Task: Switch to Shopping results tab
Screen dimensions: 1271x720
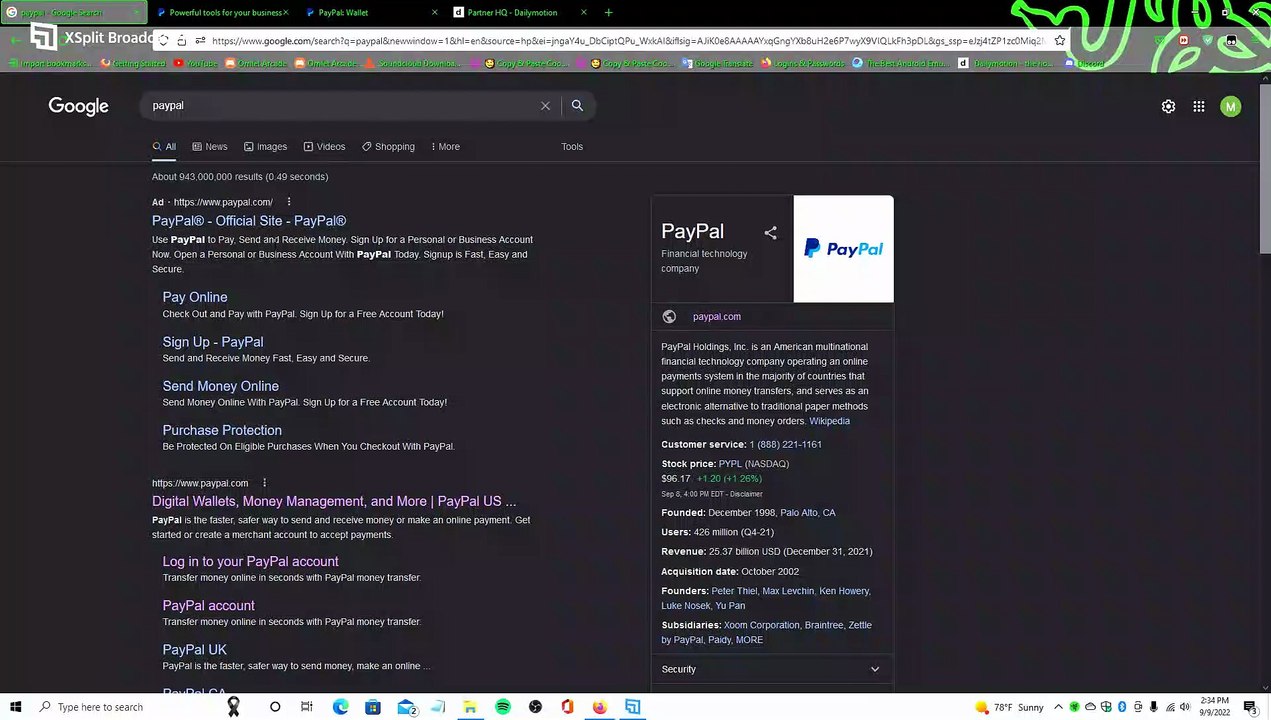Action: coord(388,146)
